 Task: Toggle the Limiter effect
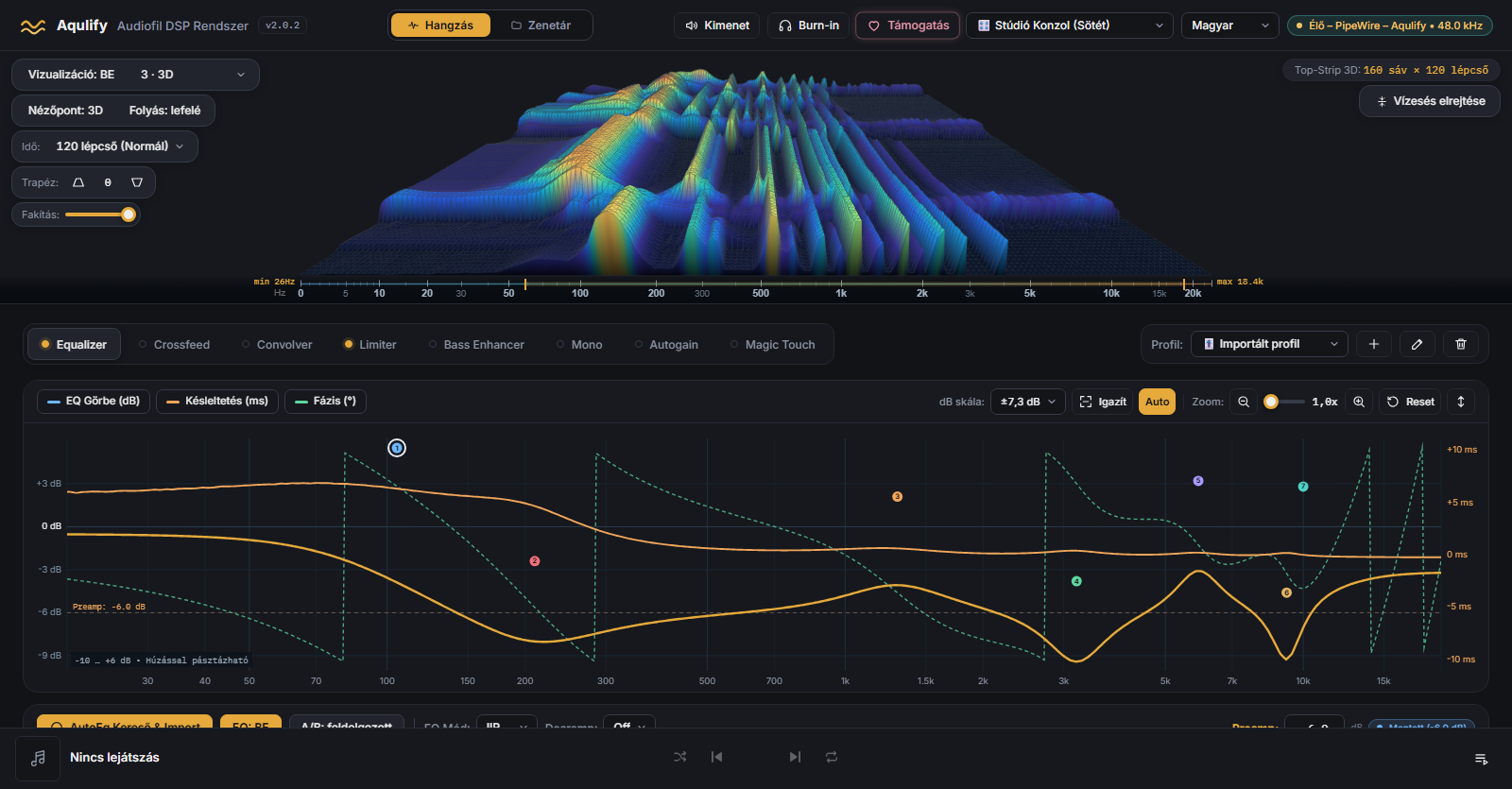(370, 345)
